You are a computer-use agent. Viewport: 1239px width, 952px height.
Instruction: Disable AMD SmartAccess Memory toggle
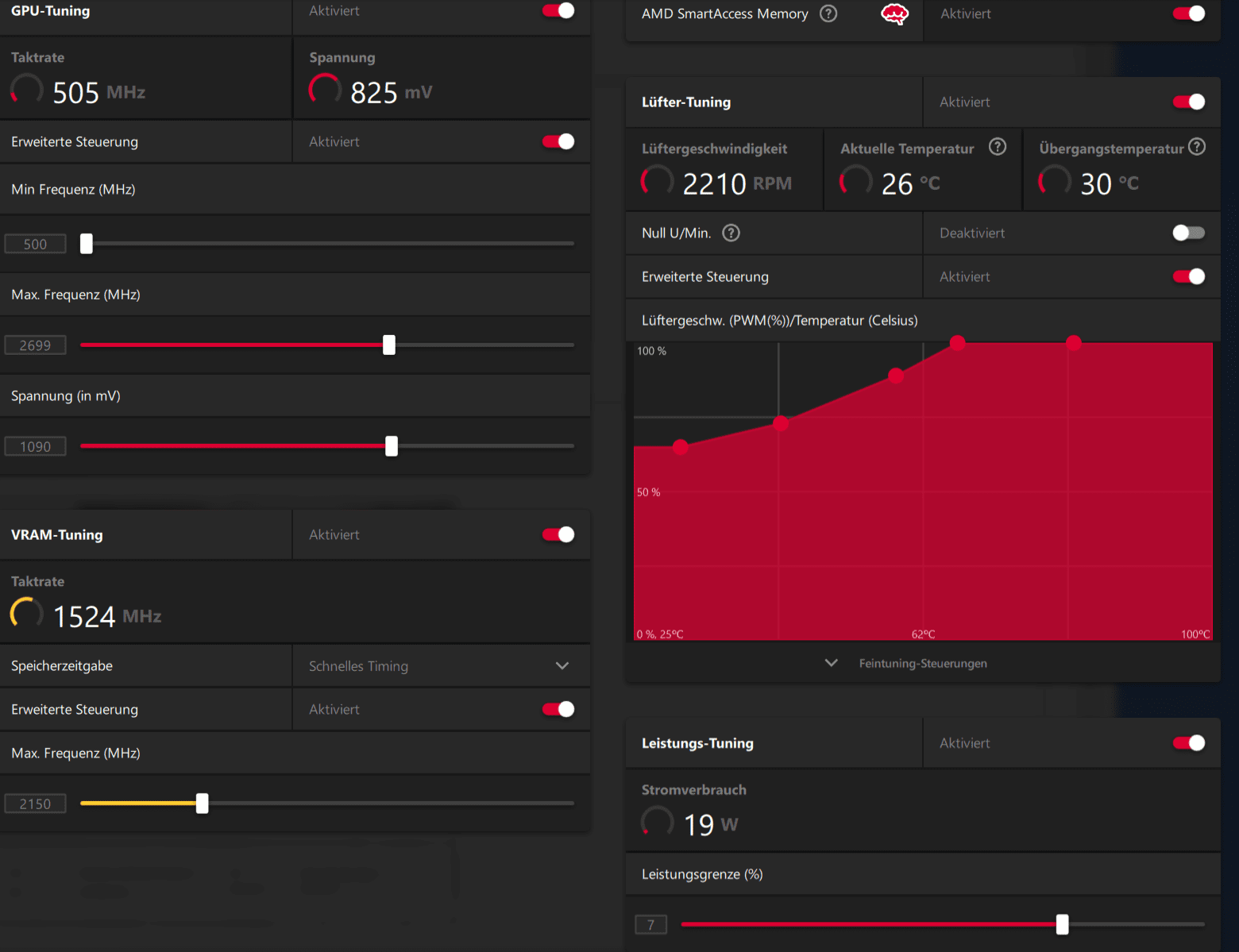(1189, 13)
